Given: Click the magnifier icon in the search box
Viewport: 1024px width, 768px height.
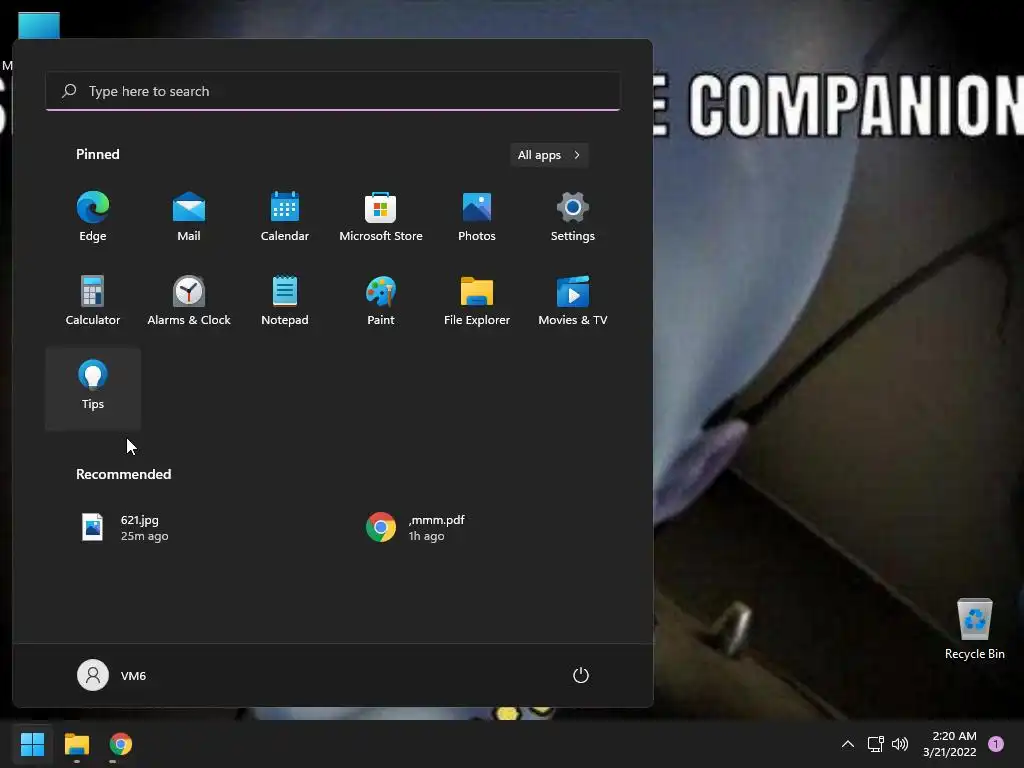Looking at the screenshot, I should pyautogui.click(x=69, y=91).
